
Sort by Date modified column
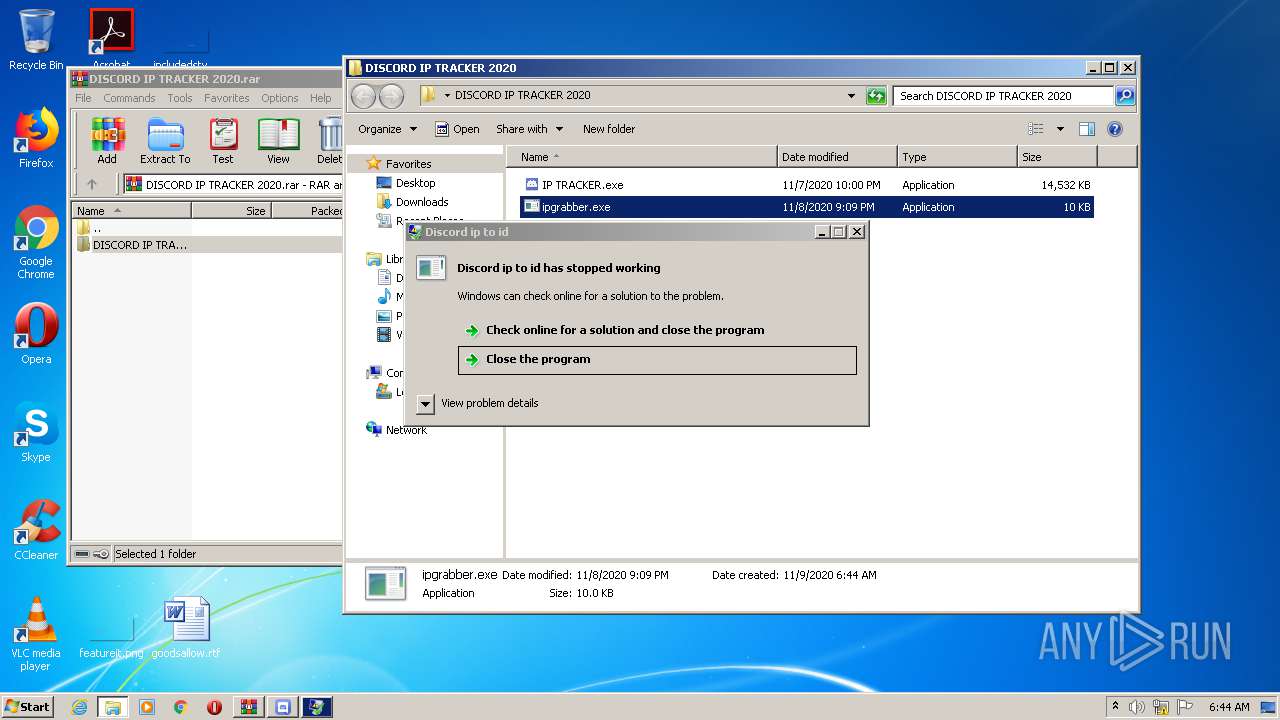tap(837, 157)
